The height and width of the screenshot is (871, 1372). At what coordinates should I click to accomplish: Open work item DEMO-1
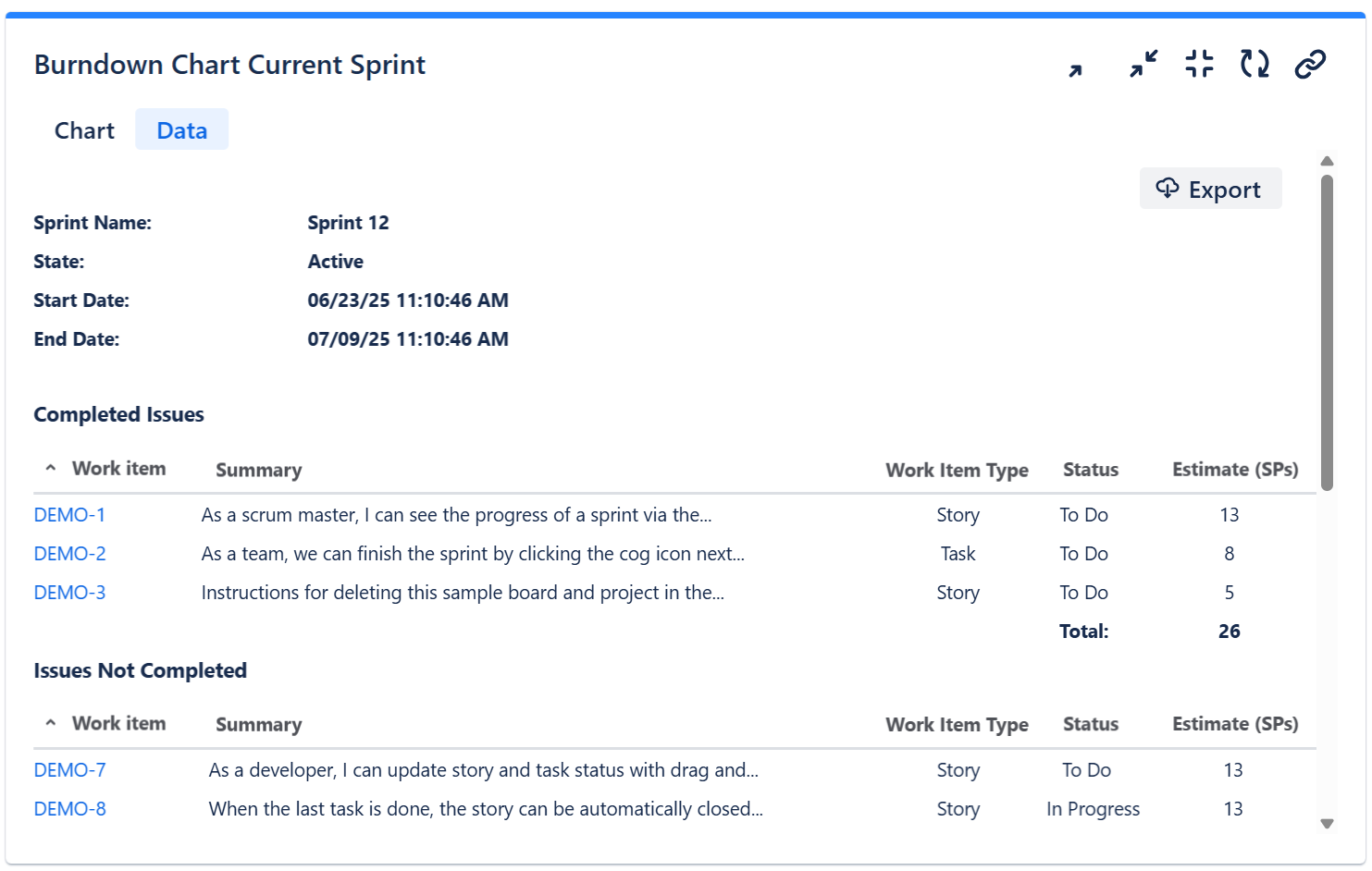point(69,515)
